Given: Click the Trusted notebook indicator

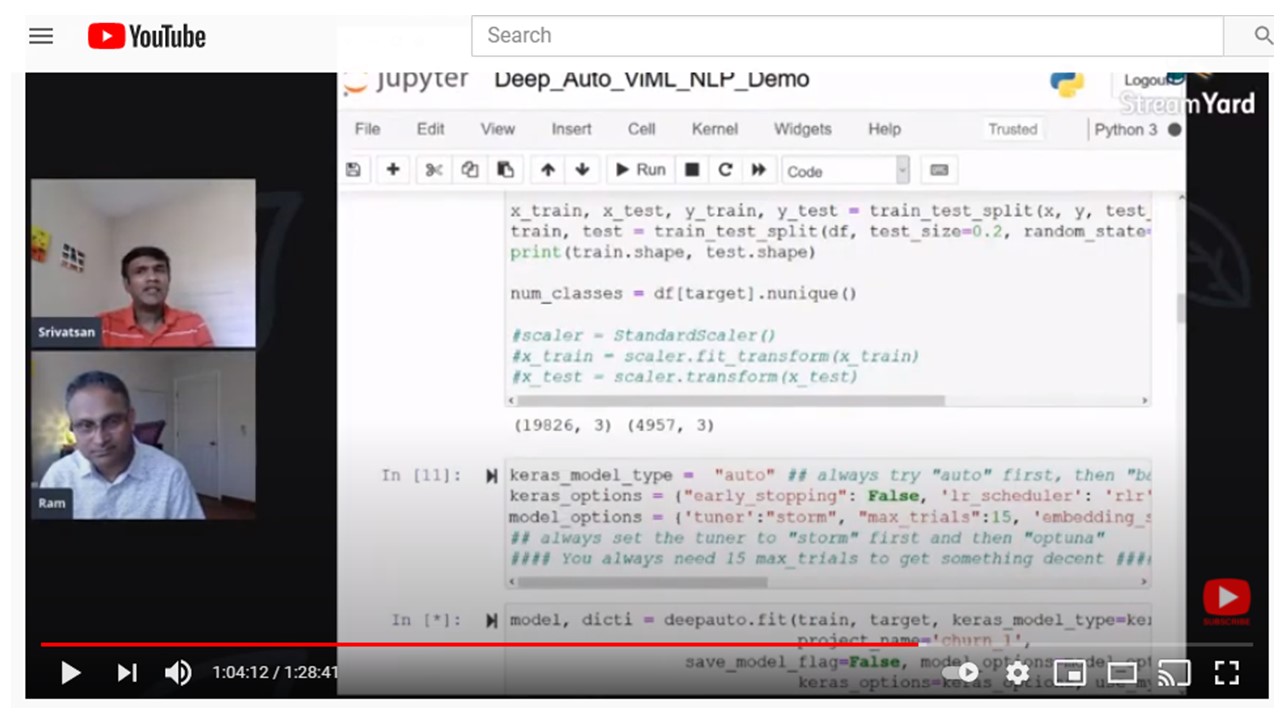Looking at the screenshot, I should click(x=1012, y=129).
